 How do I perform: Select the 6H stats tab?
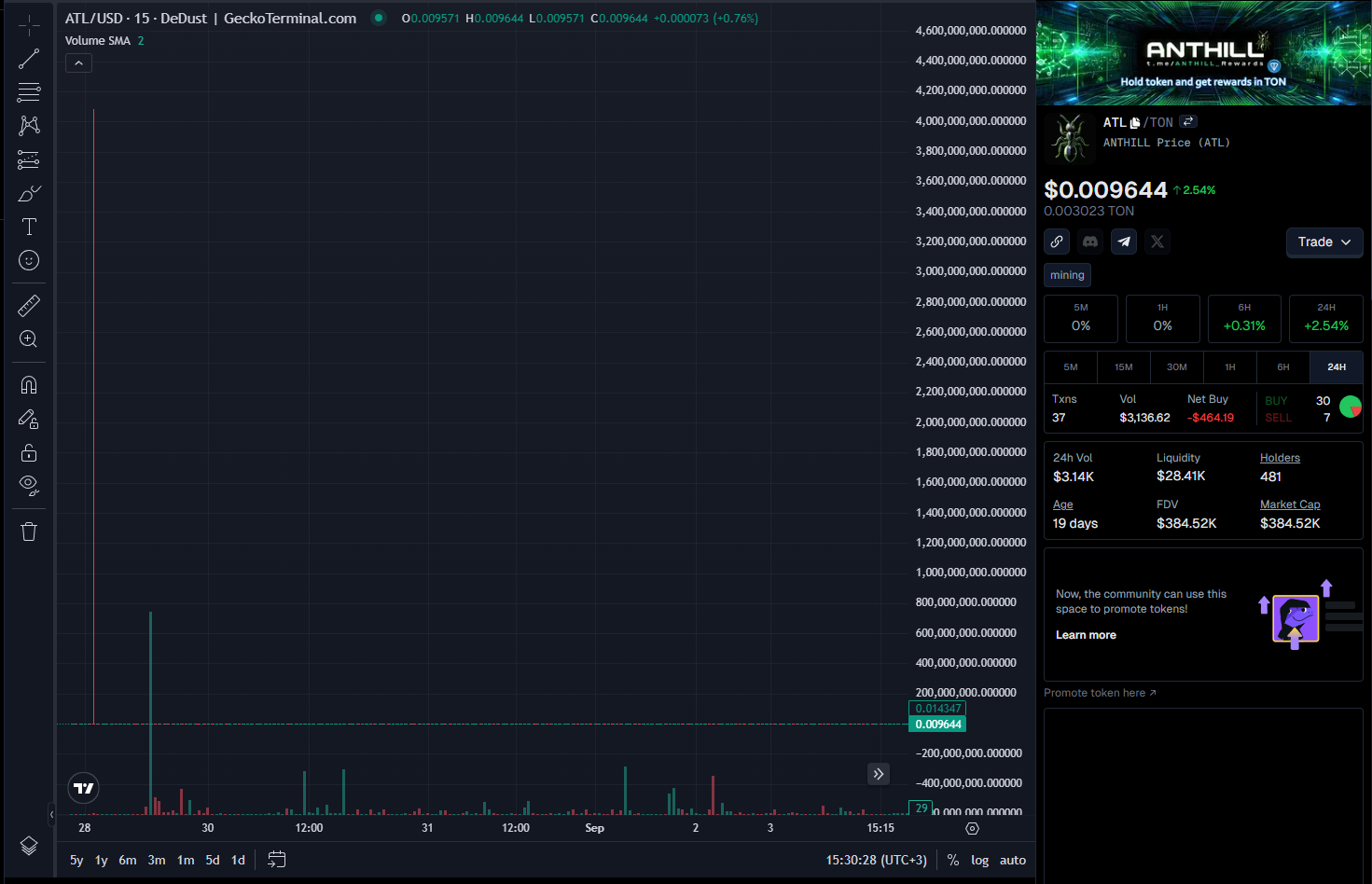pyautogui.click(x=1283, y=367)
